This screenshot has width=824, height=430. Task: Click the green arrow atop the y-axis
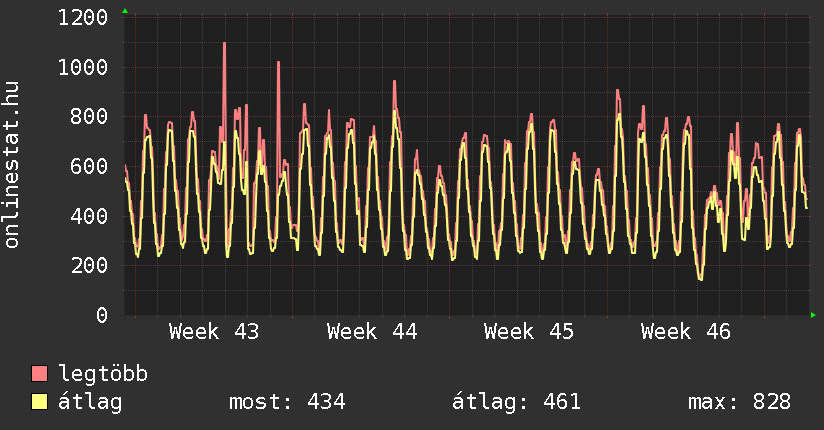point(125,11)
